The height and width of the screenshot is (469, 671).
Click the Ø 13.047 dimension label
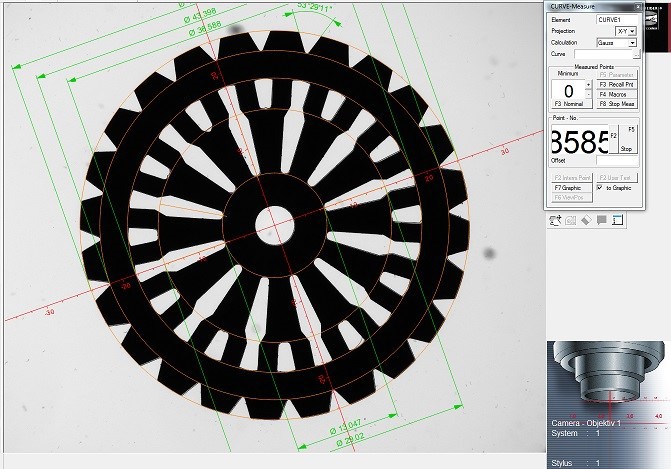point(346,426)
